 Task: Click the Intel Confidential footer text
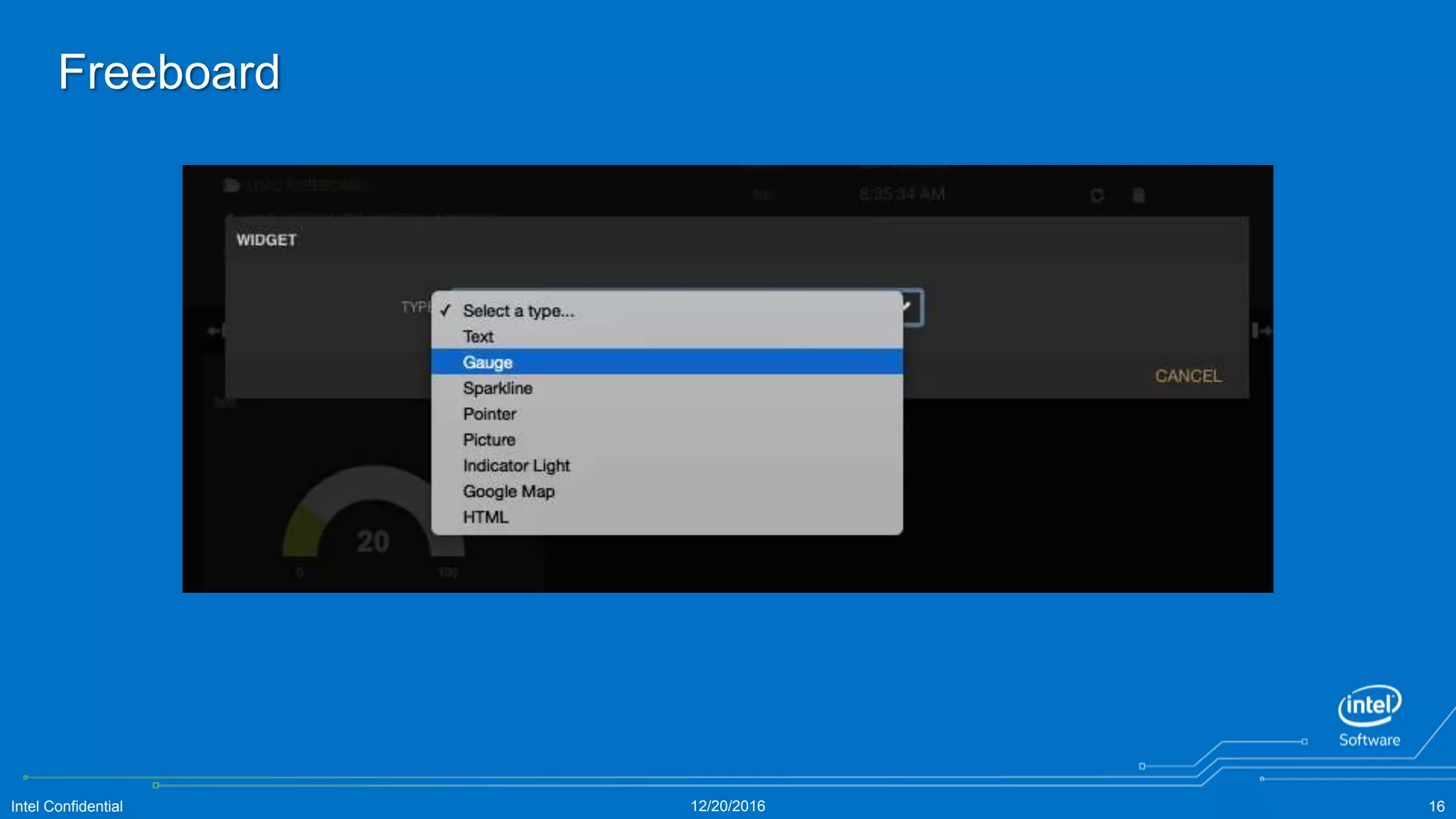tap(67, 806)
